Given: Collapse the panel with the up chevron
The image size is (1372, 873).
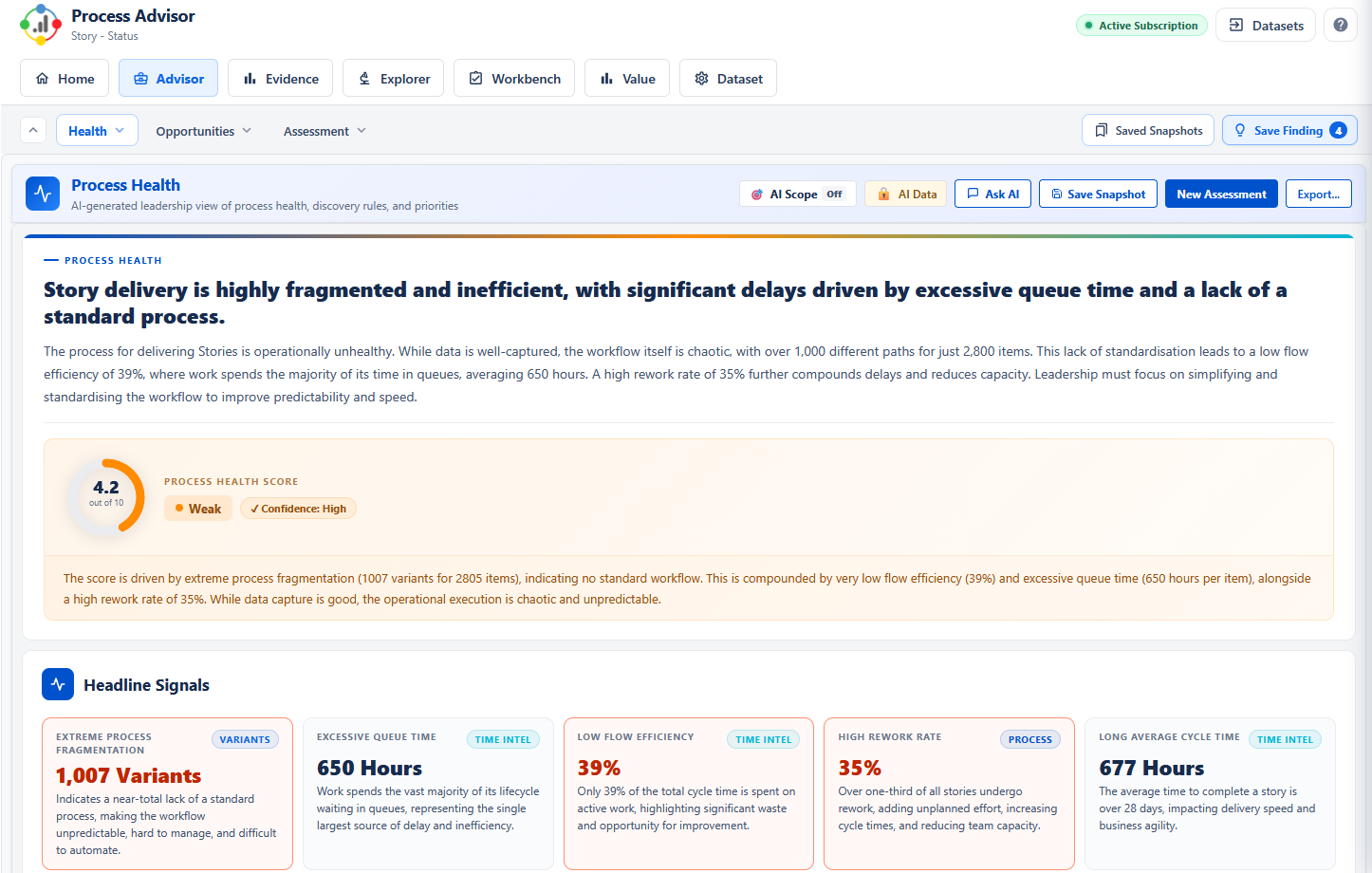Looking at the screenshot, I should click(x=33, y=130).
